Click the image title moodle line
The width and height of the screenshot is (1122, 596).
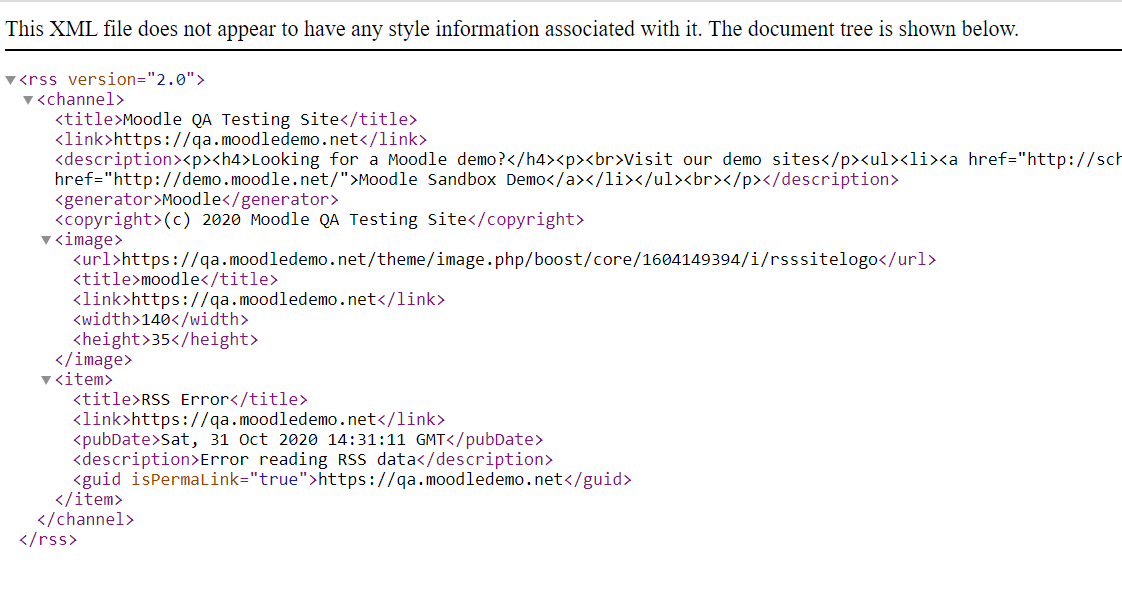pyautogui.click(x=175, y=280)
